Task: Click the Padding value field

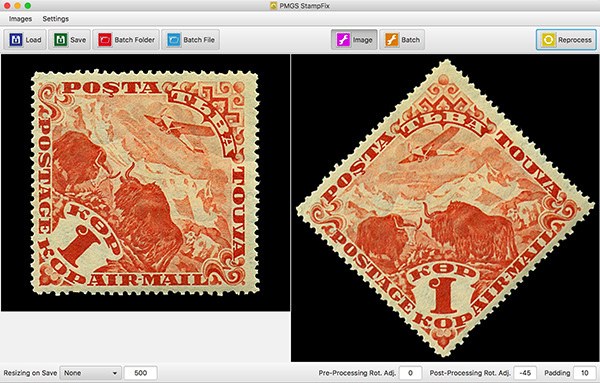Action: (x=584, y=373)
